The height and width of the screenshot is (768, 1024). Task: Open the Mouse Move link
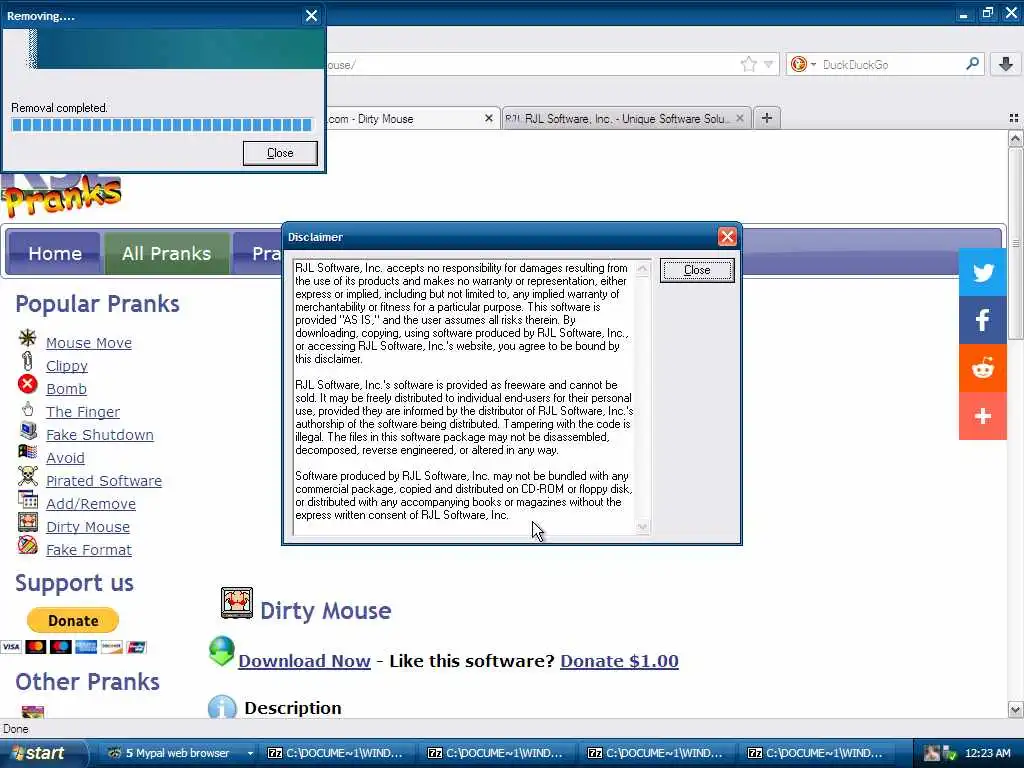[x=89, y=343]
